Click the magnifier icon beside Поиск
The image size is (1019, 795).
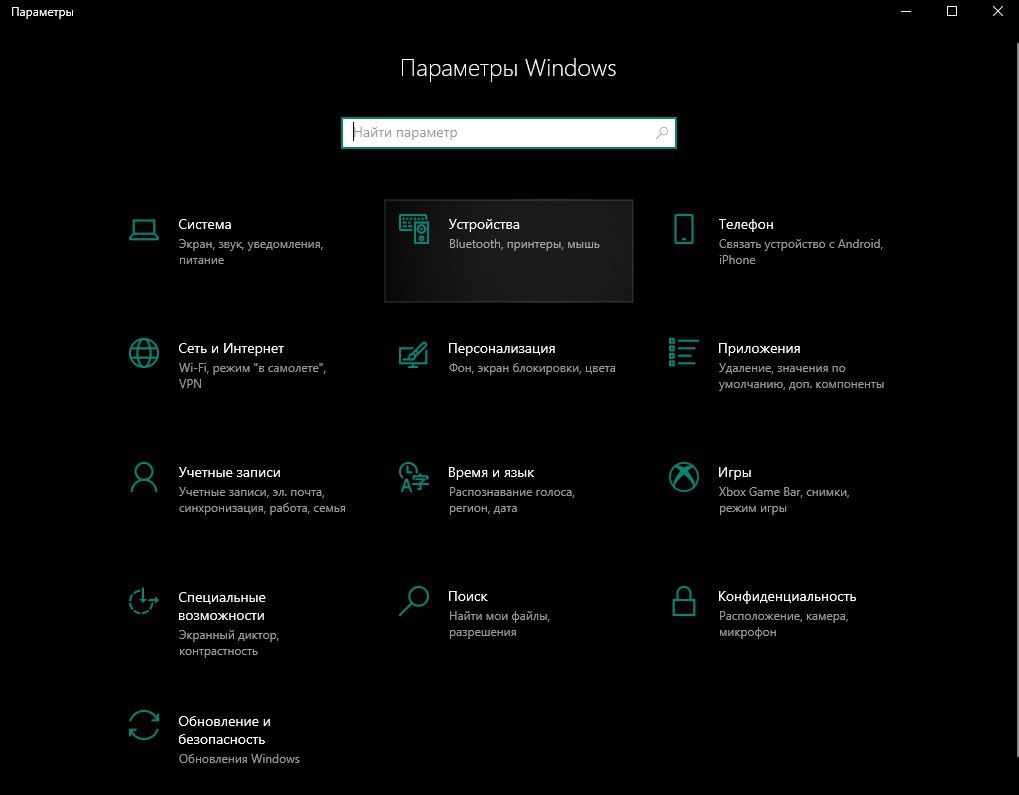pos(413,601)
